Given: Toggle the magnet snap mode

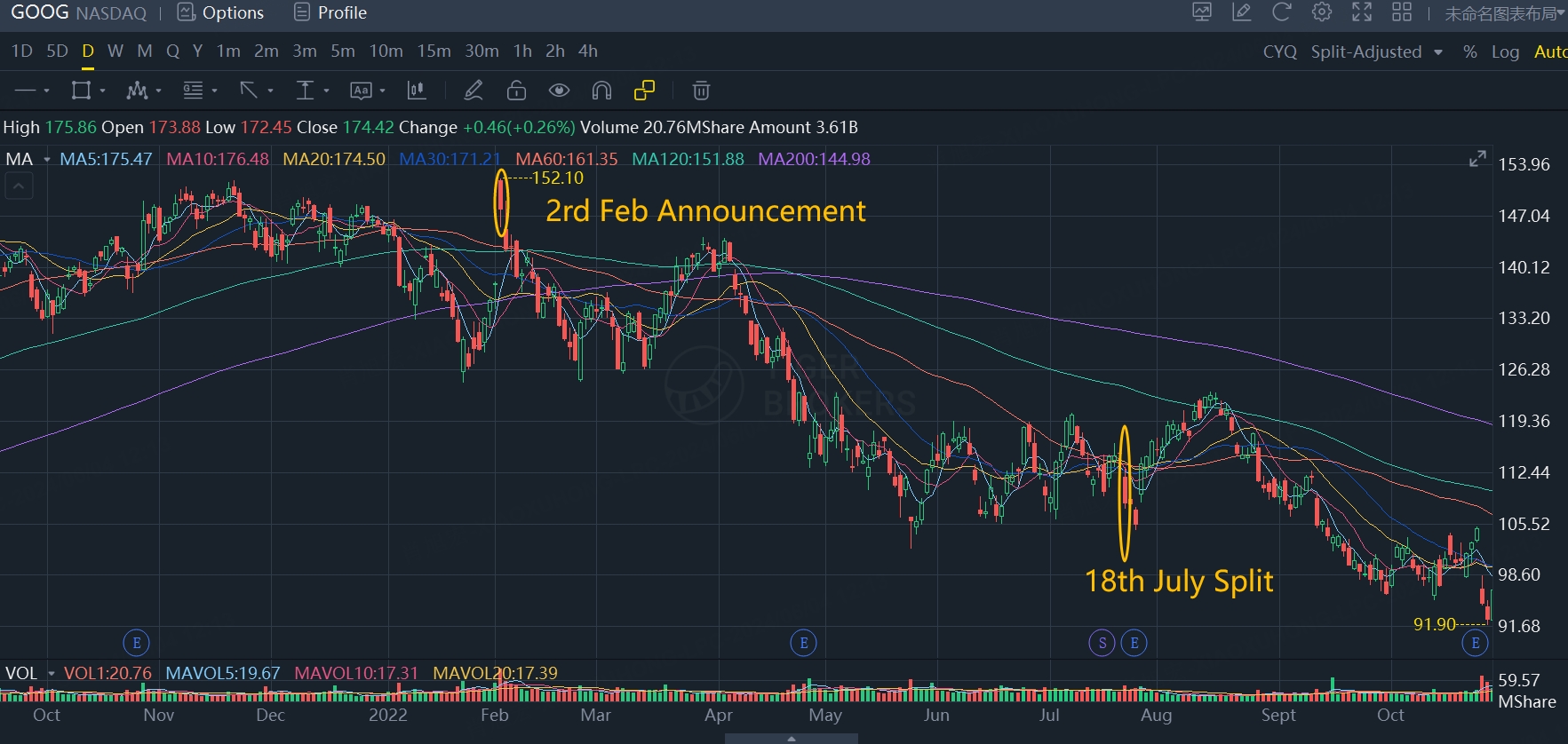Looking at the screenshot, I should (x=601, y=91).
